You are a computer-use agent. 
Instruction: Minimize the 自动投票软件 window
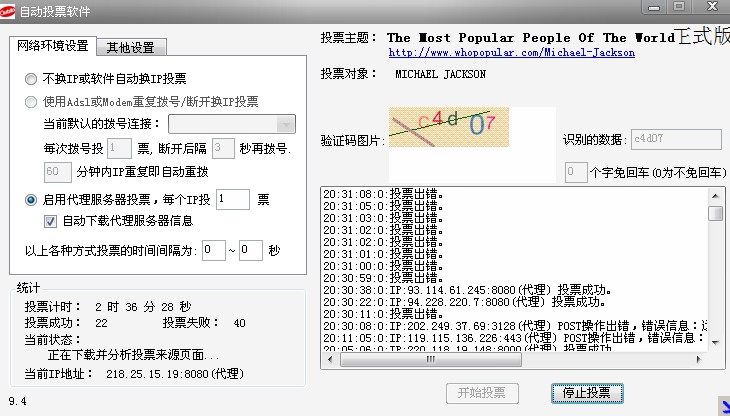point(654,7)
